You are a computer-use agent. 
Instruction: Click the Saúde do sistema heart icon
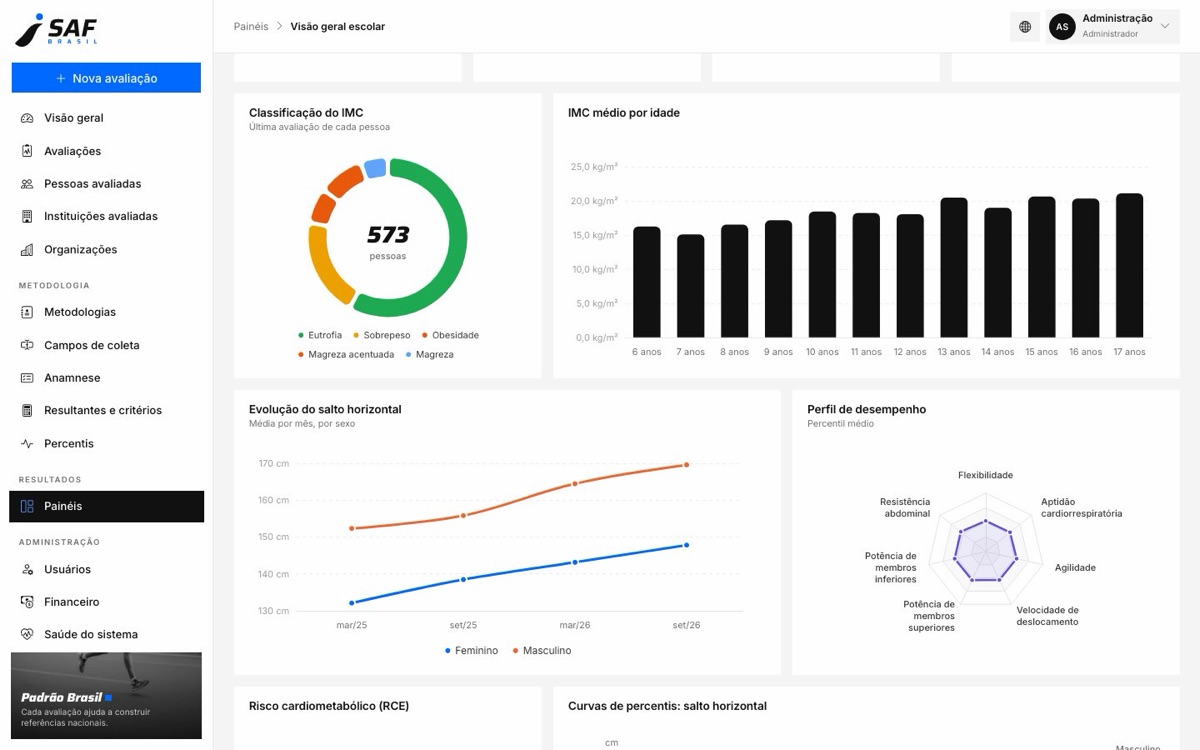tap(27, 634)
